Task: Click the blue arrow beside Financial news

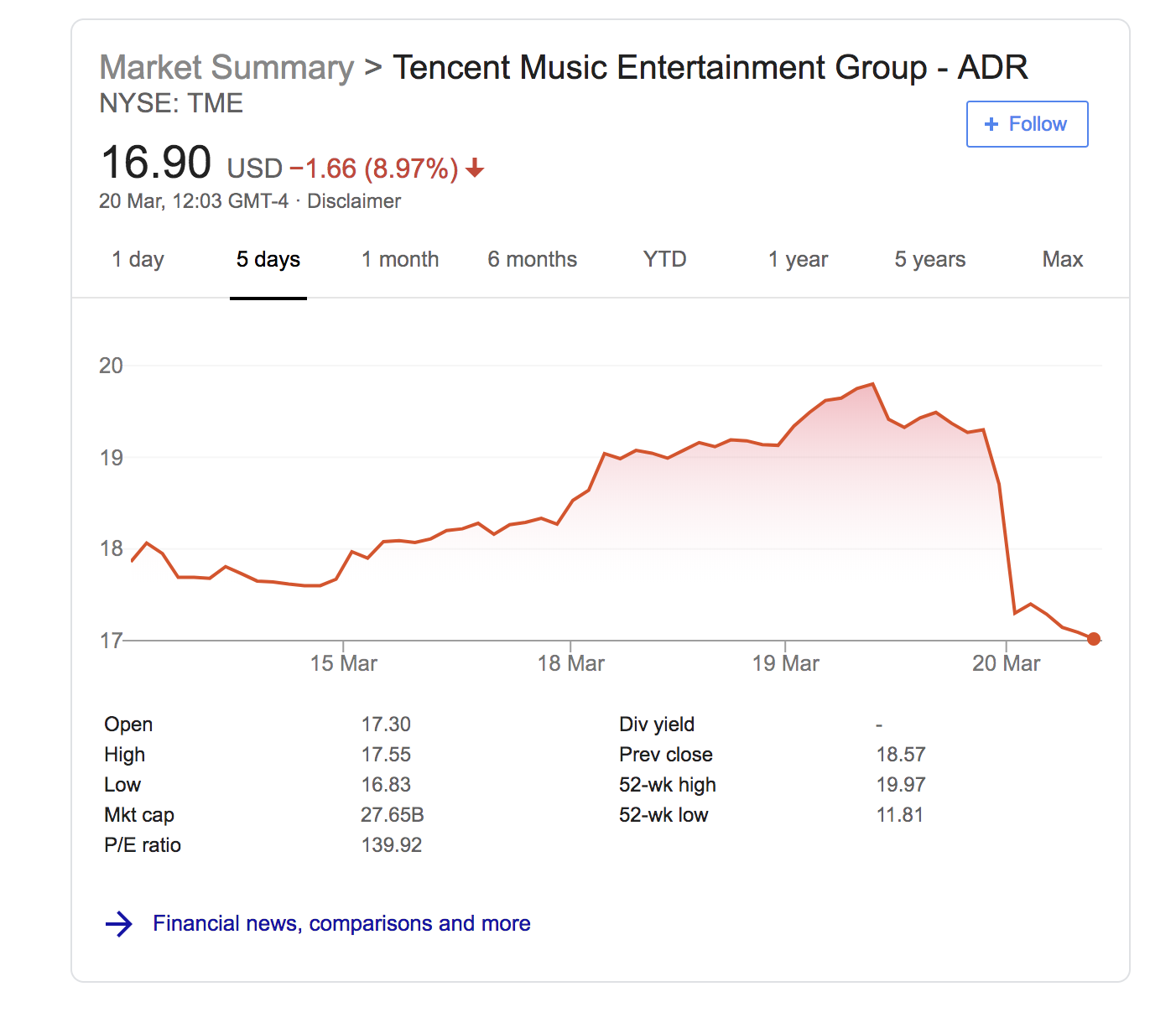Action: click(119, 924)
